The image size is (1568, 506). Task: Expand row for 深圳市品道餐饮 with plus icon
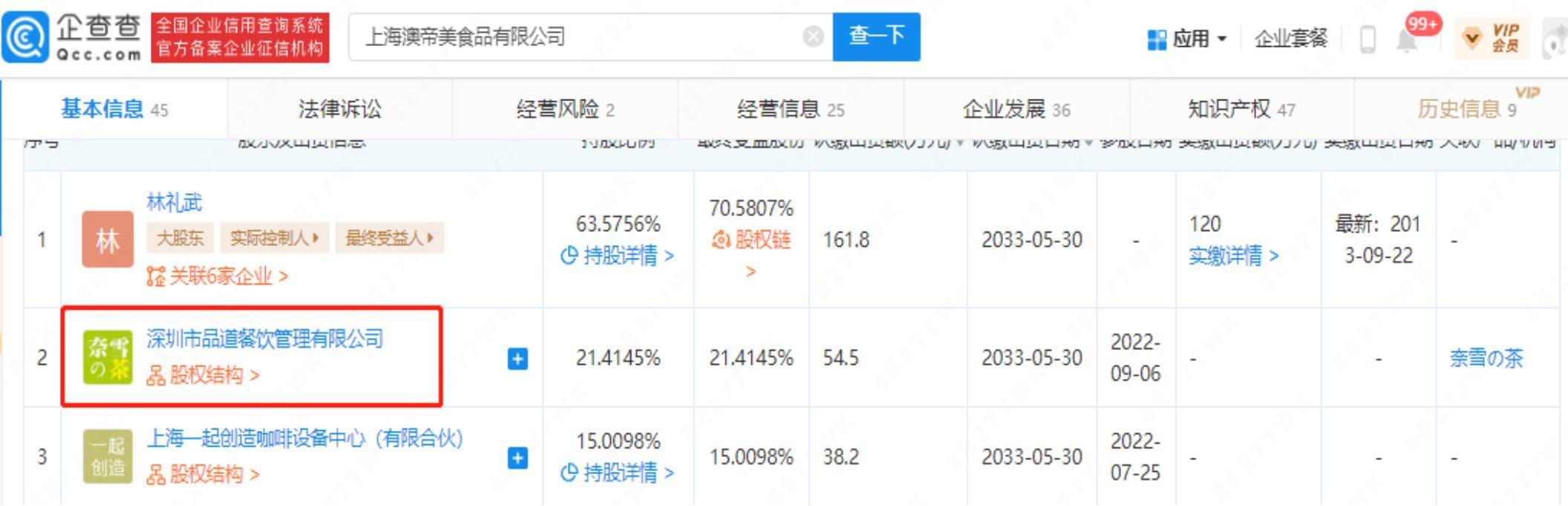[517, 359]
